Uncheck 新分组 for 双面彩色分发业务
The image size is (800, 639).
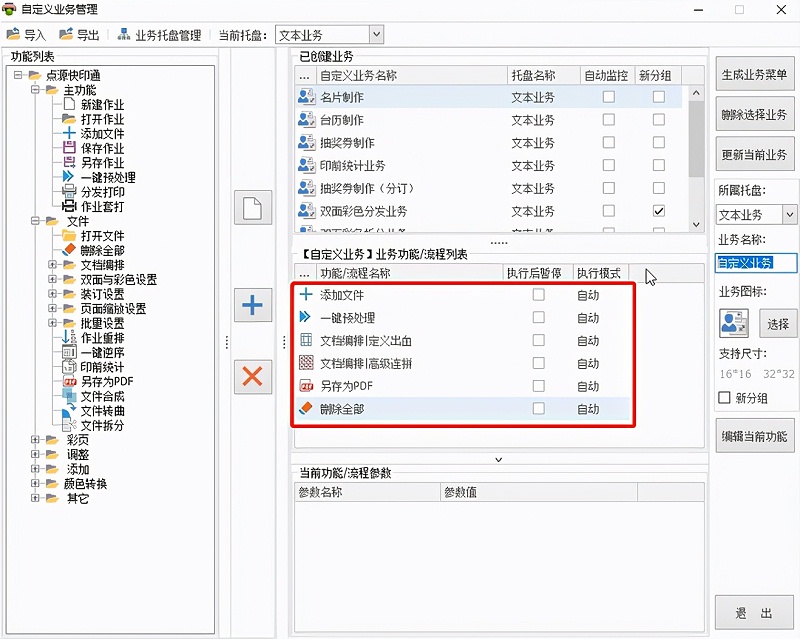pyautogui.click(x=659, y=211)
